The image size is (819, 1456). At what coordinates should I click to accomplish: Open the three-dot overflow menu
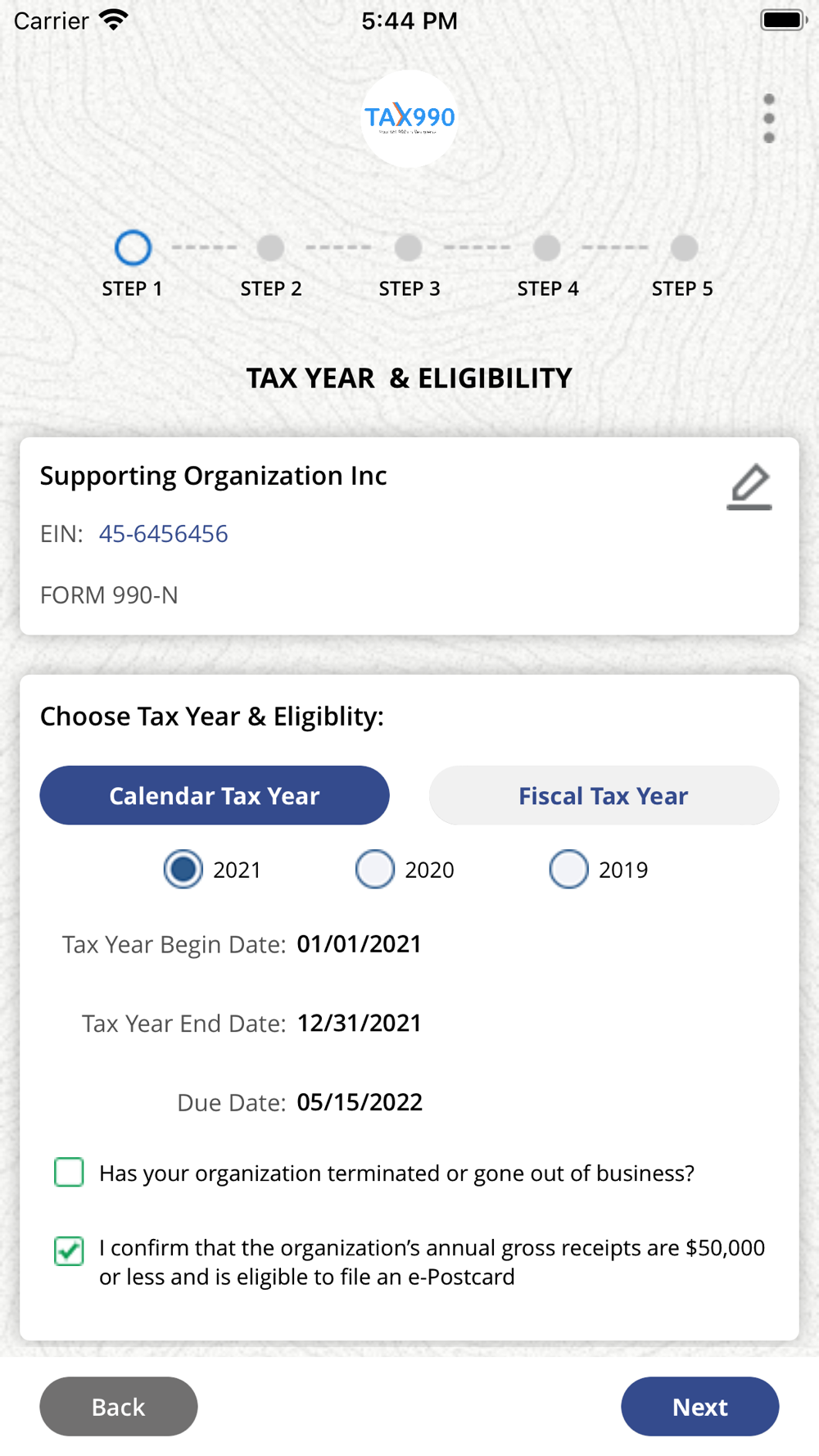tap(768, 119)
